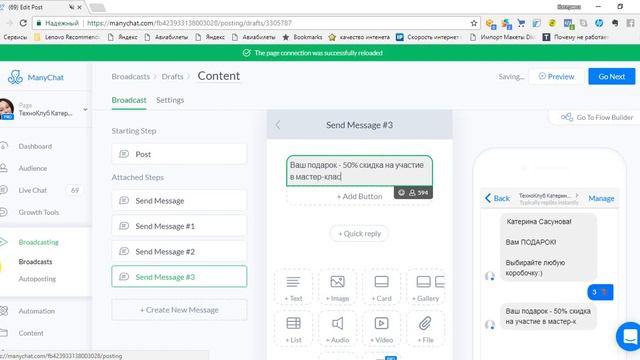Add an Audio block
The width and height of the screenshot is (640, 360).
click(x=338, y=329)
